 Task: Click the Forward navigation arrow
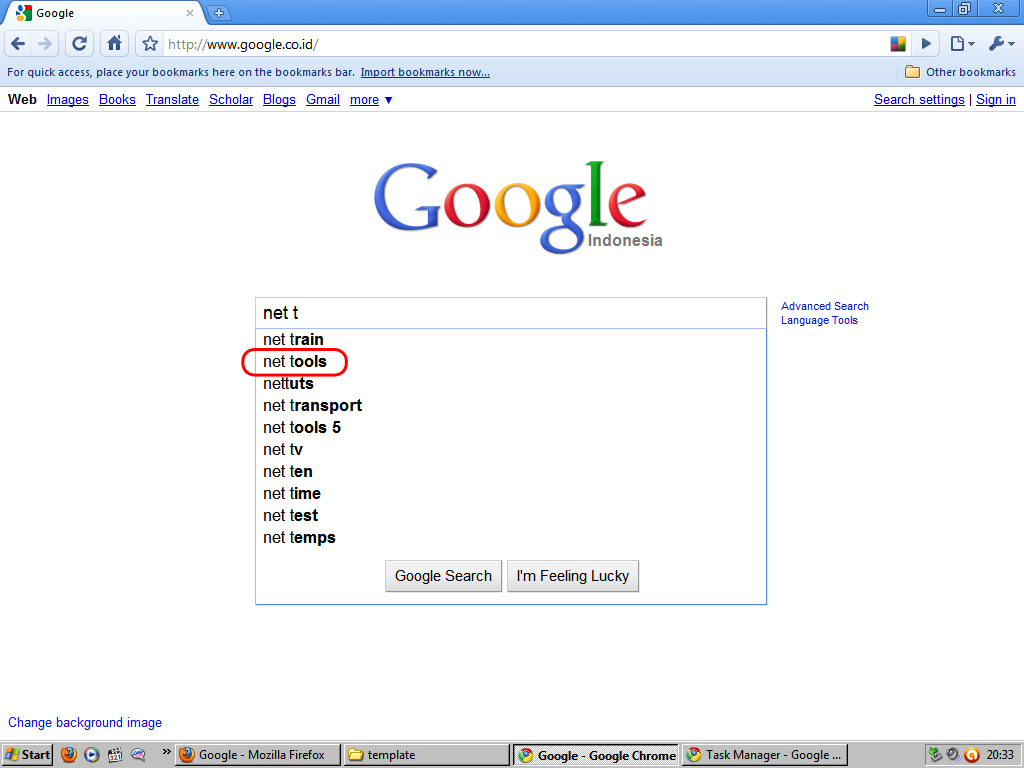[x=45, y=44]
